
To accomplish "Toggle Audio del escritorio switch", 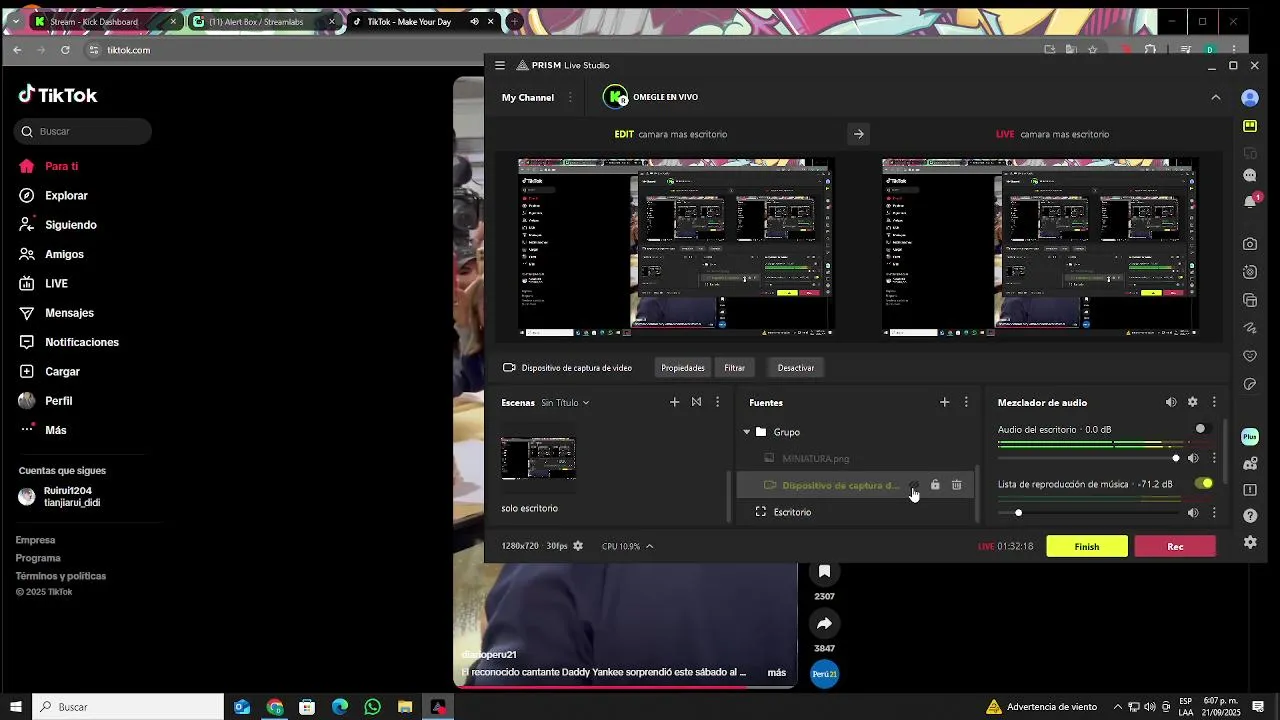I will (x=1204, y=429).
